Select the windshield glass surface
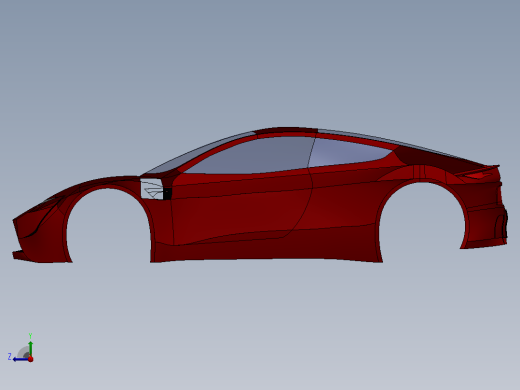This screenshot has width=520, height=390. tap(200, 153)
